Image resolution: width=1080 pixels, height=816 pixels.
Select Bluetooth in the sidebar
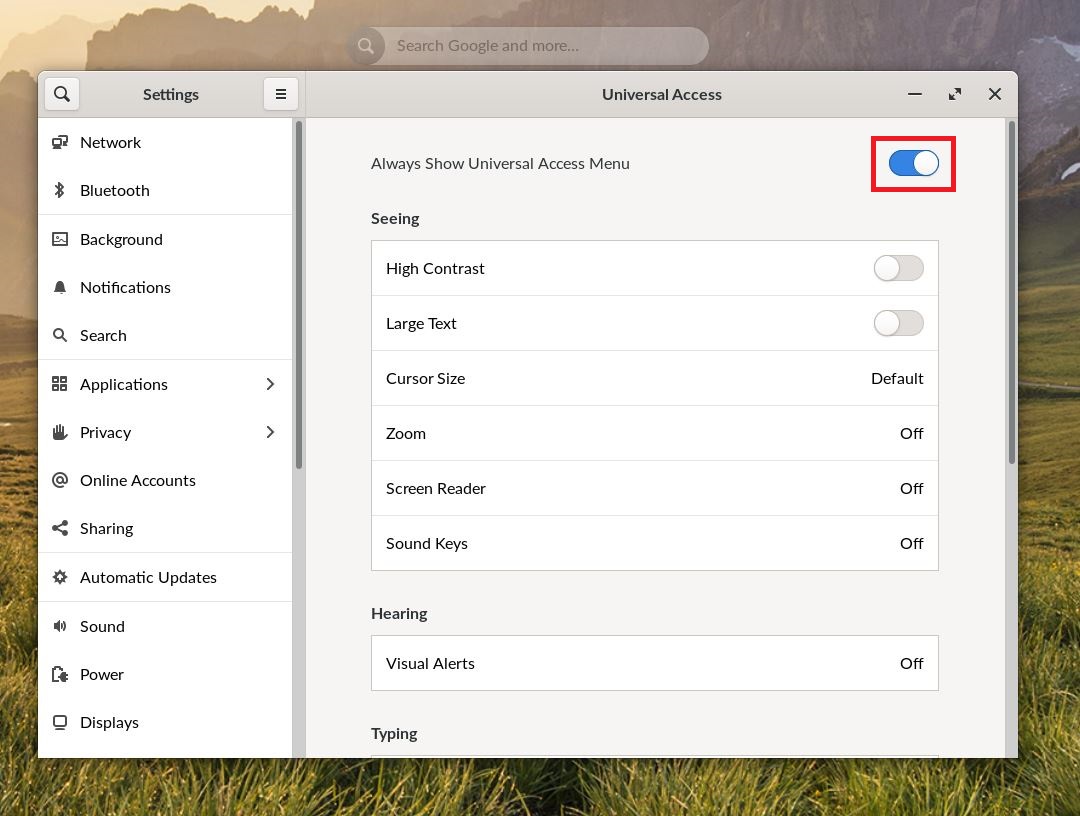coord(165,191)
